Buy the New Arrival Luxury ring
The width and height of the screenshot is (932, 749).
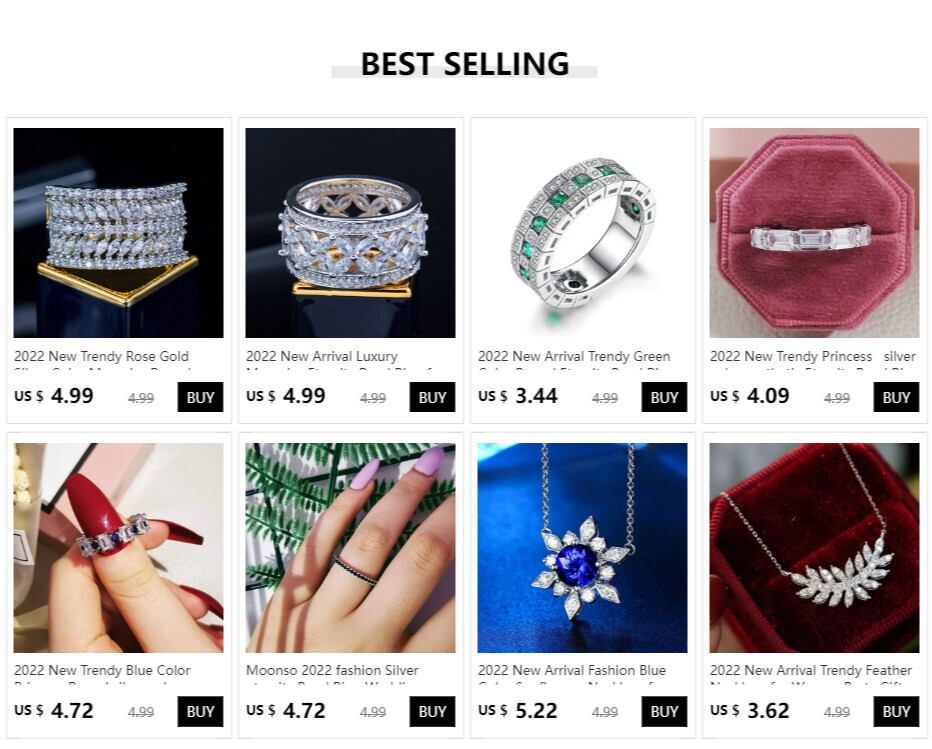pyautogui.click(x=432, y=397)
